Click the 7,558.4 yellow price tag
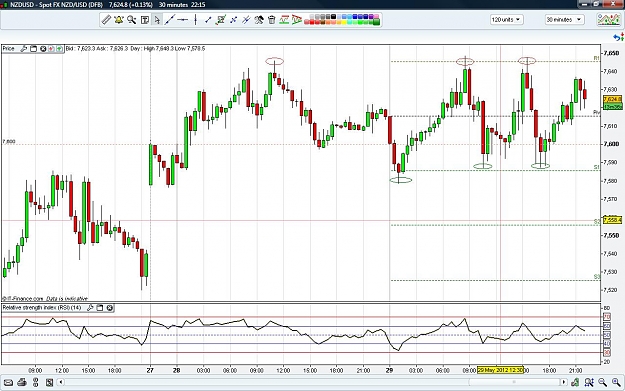Screen dimensions: 625x391 (x=612, y=220)
